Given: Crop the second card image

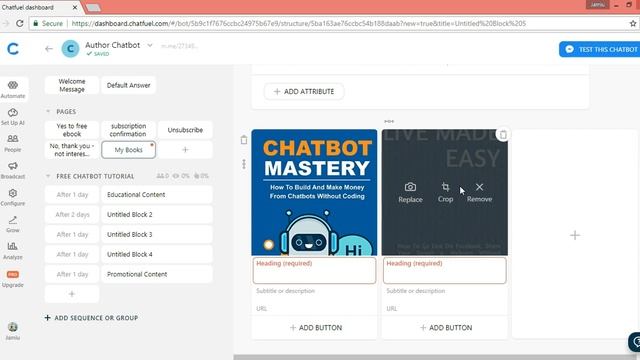Looking at the screenshot, I should [445, 193].
